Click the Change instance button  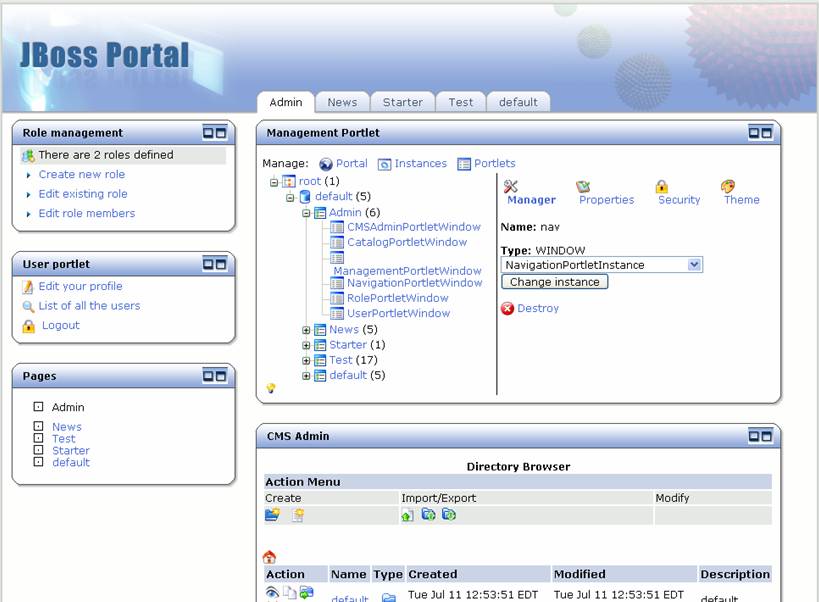555,282
